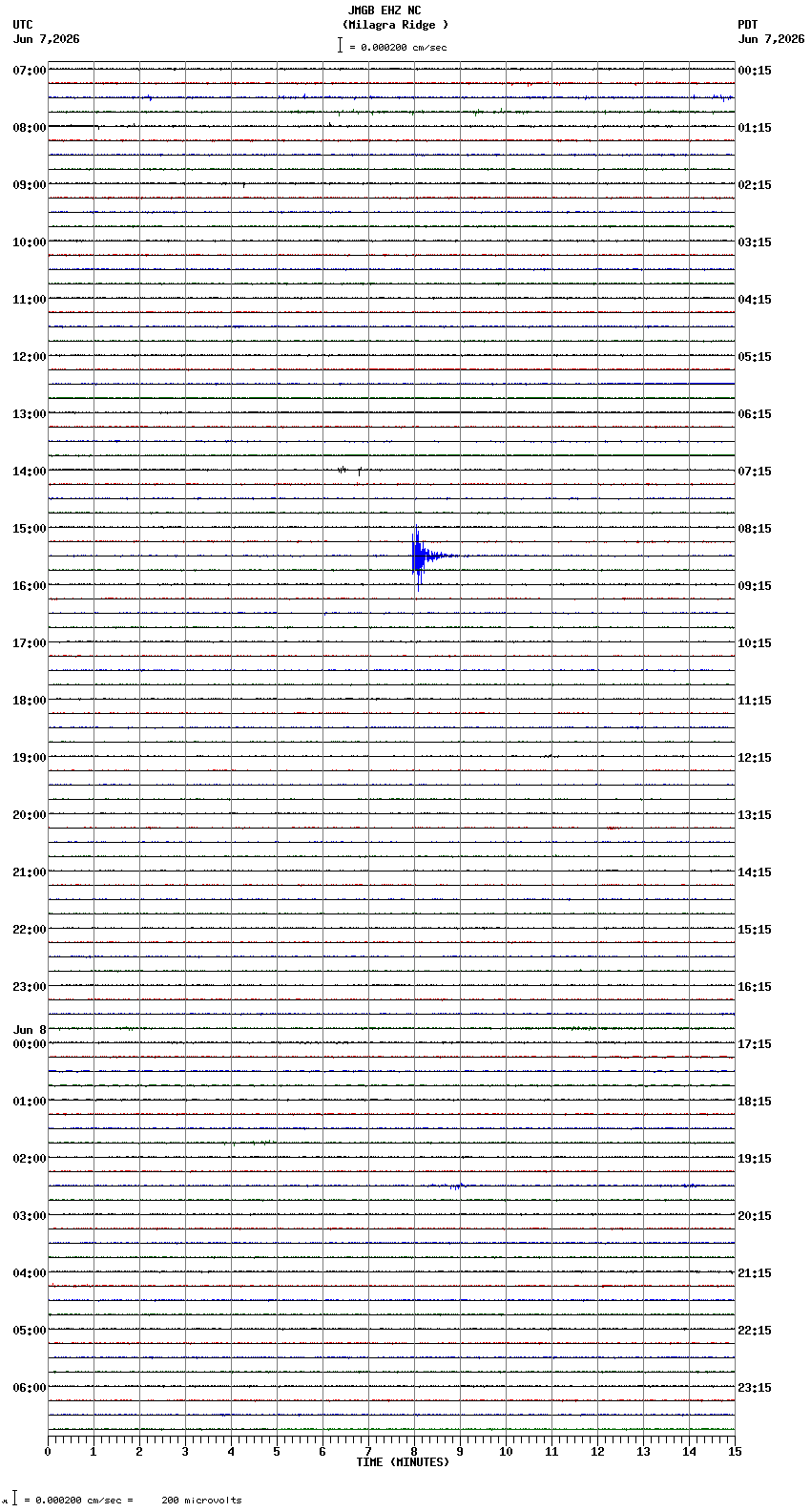The image size is (811, 1512).
Task: Click minute 5 on the time axis
Action: (277, 1452)
